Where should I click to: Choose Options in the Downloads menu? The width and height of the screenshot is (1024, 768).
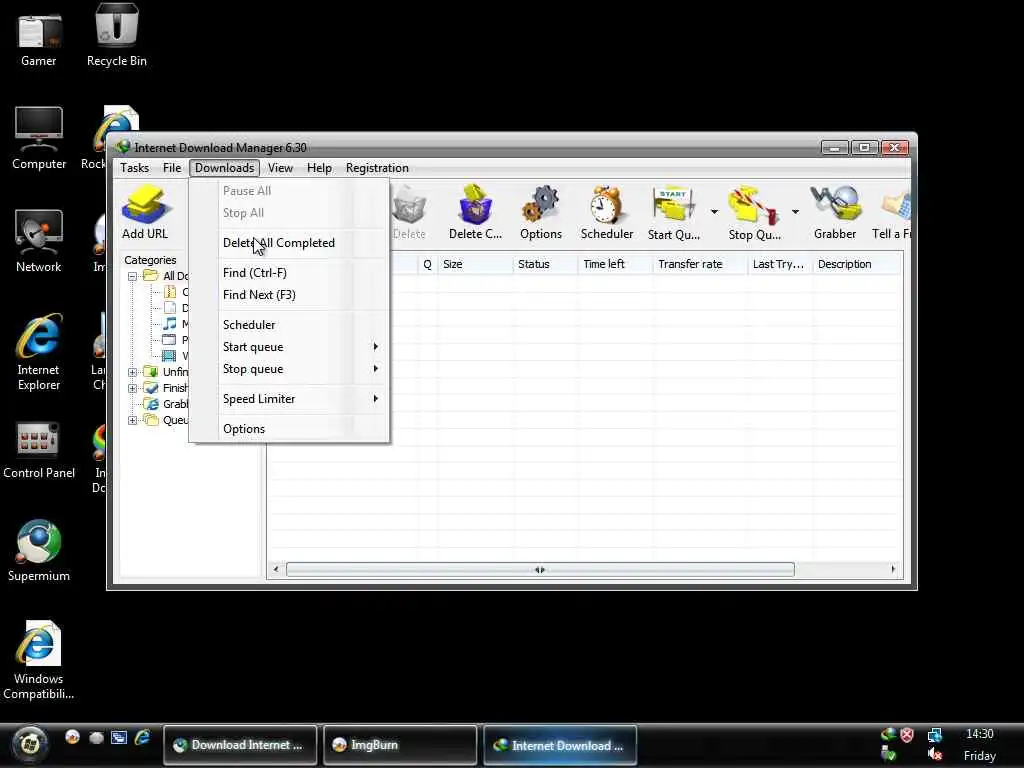pos(289,429)
